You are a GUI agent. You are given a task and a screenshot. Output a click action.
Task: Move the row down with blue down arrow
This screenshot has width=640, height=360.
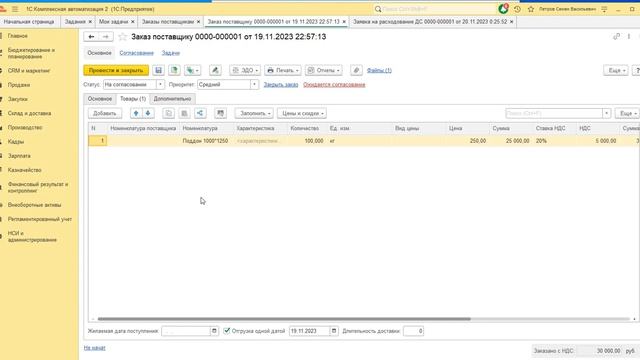[x=148, y=113]
